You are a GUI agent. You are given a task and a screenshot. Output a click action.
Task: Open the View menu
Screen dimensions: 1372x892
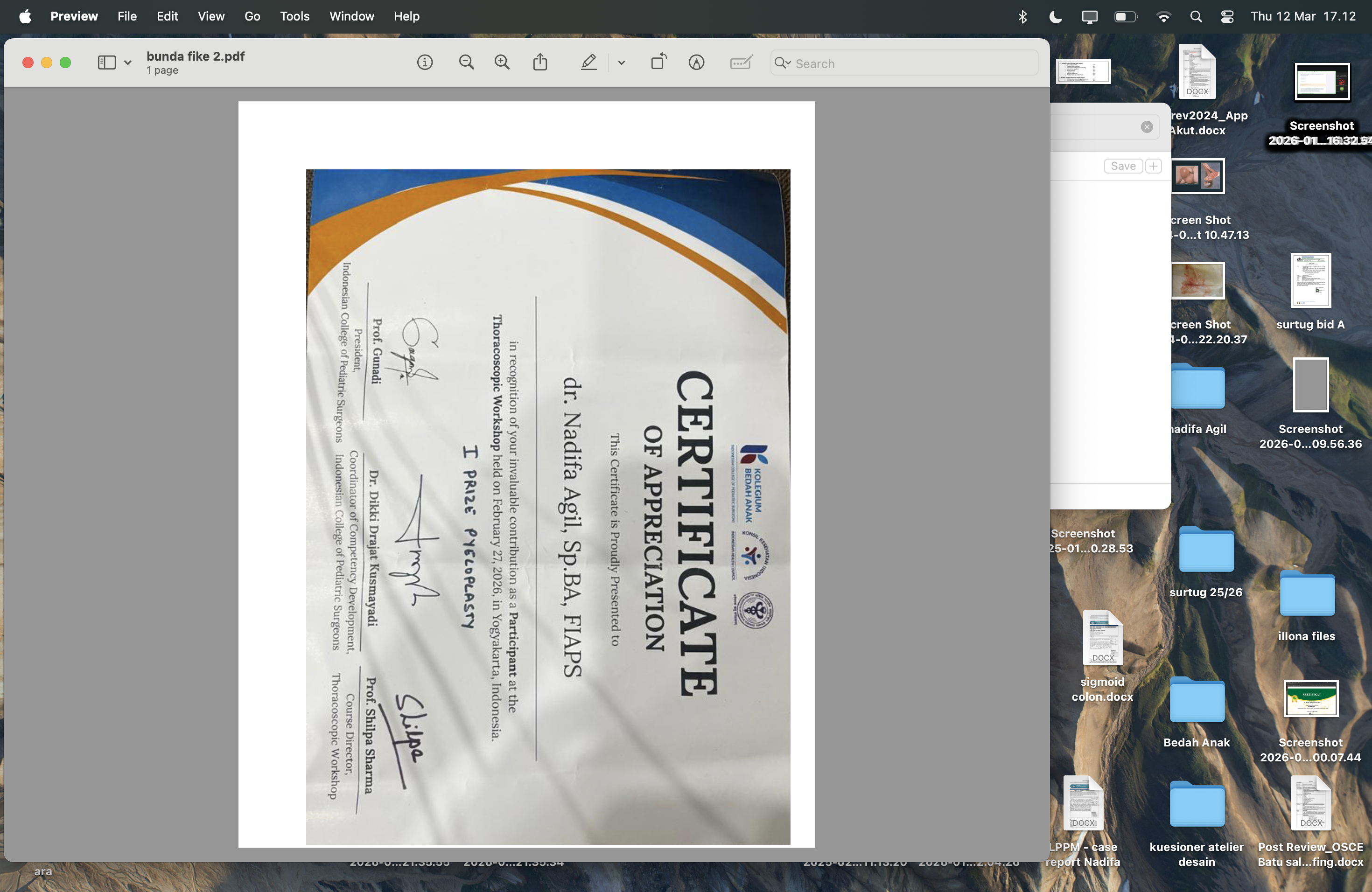[x=211, y=16]
